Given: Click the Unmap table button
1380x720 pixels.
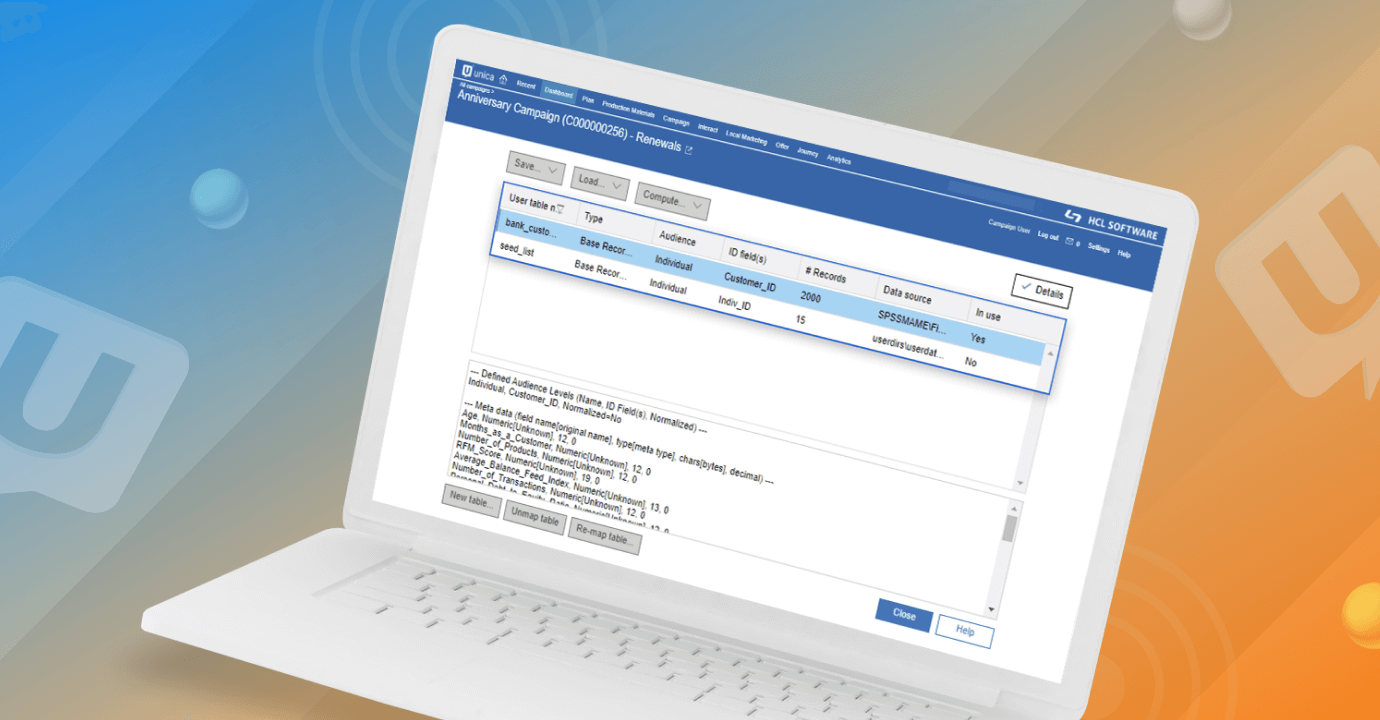Looking at the screenshot, I should 534,520.
